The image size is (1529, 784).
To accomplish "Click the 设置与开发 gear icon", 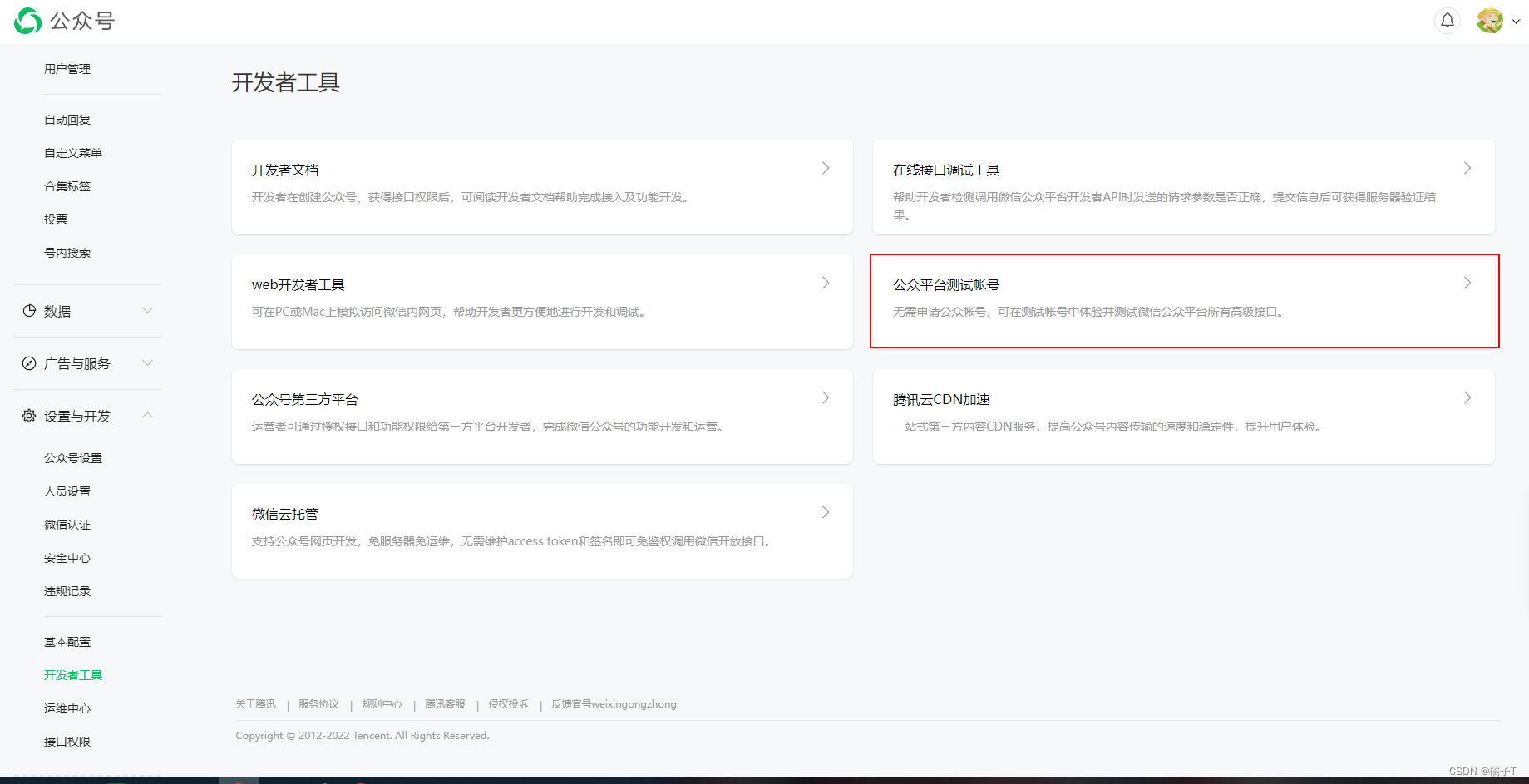I will coord(29,416).
